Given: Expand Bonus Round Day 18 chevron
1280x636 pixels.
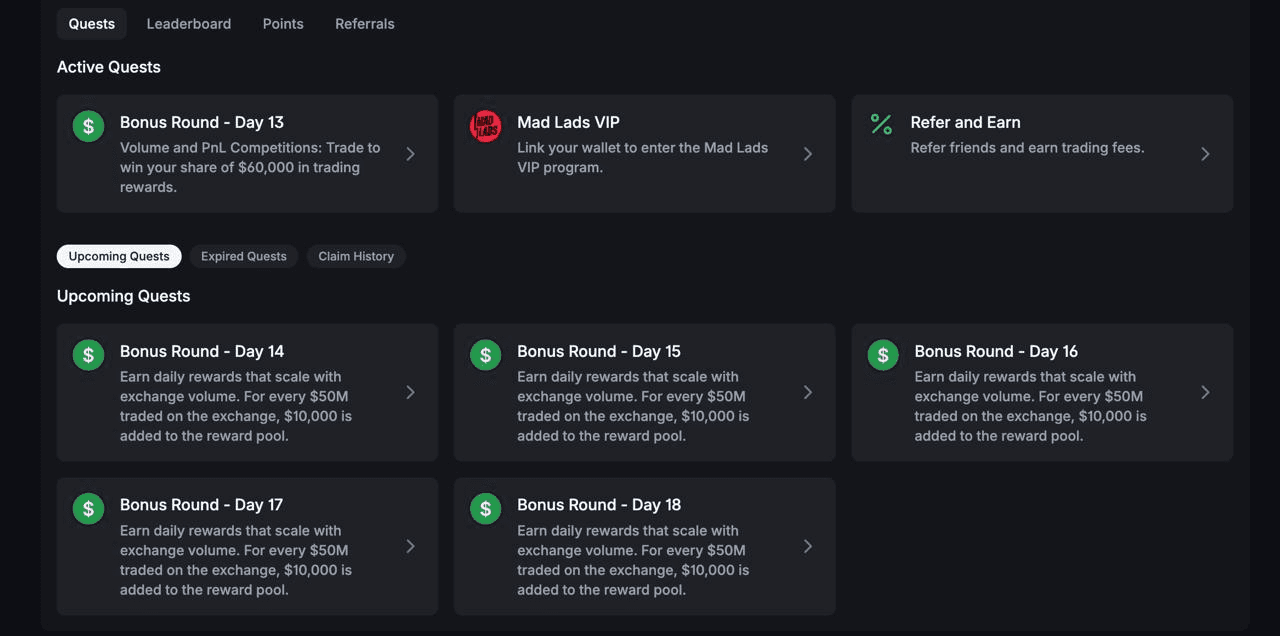Looking at the screenshot, I should click(808, 546).
